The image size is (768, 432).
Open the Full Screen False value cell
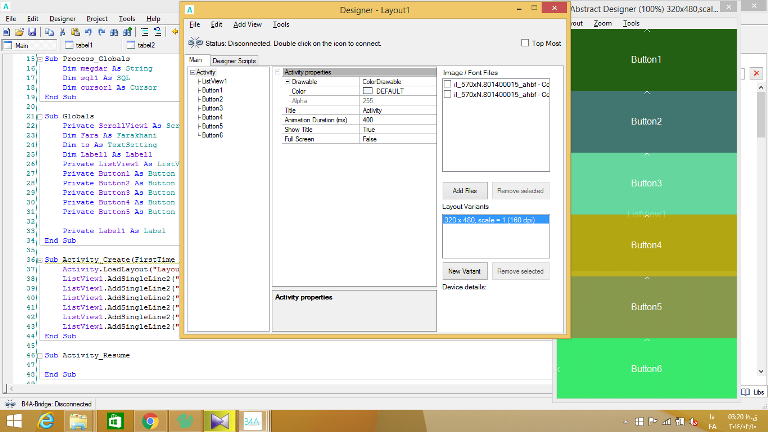pos(398,139)
